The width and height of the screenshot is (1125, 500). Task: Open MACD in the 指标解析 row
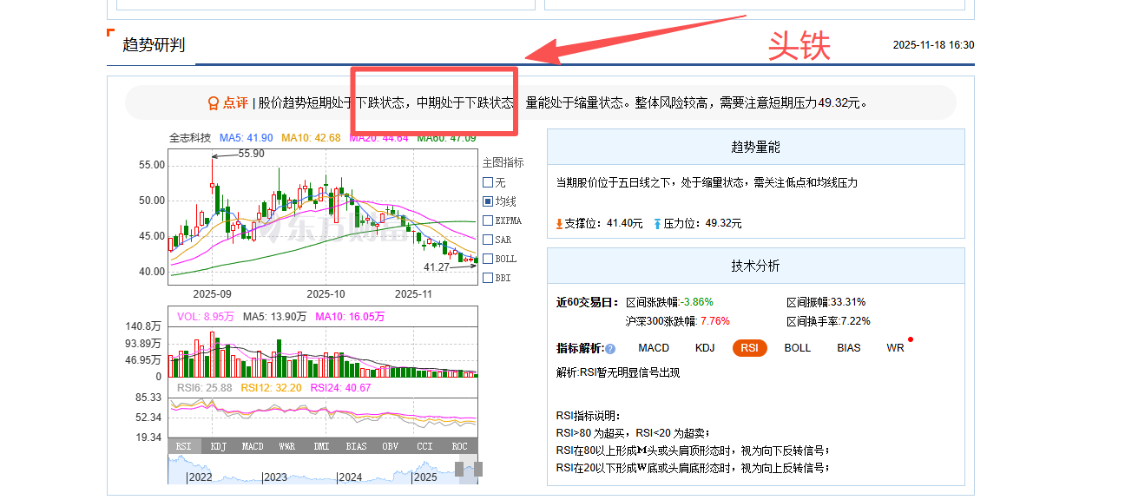tap(654, 348)
